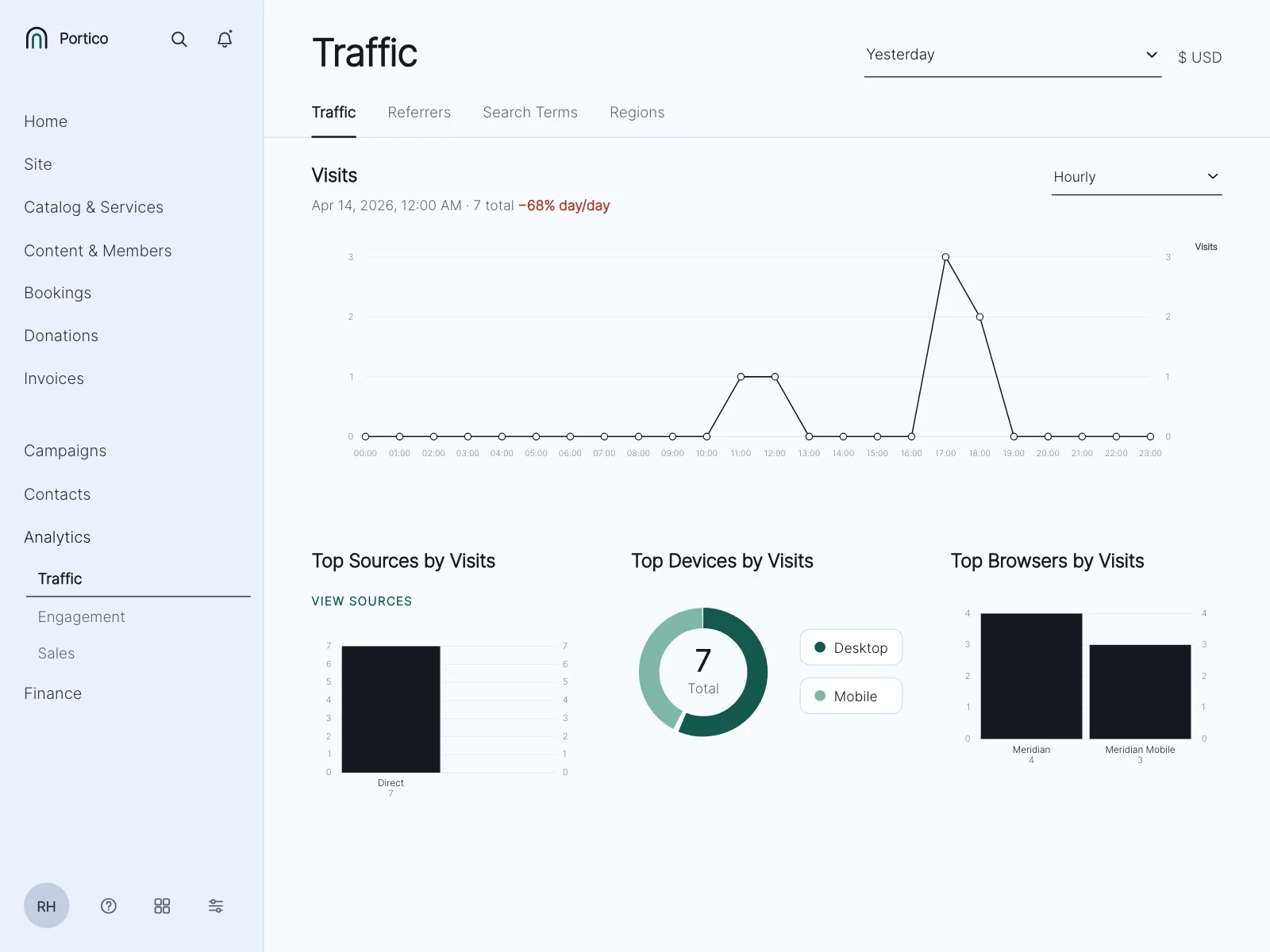Select the Traffic tab
1270x952 pixels.
(333, 113)
